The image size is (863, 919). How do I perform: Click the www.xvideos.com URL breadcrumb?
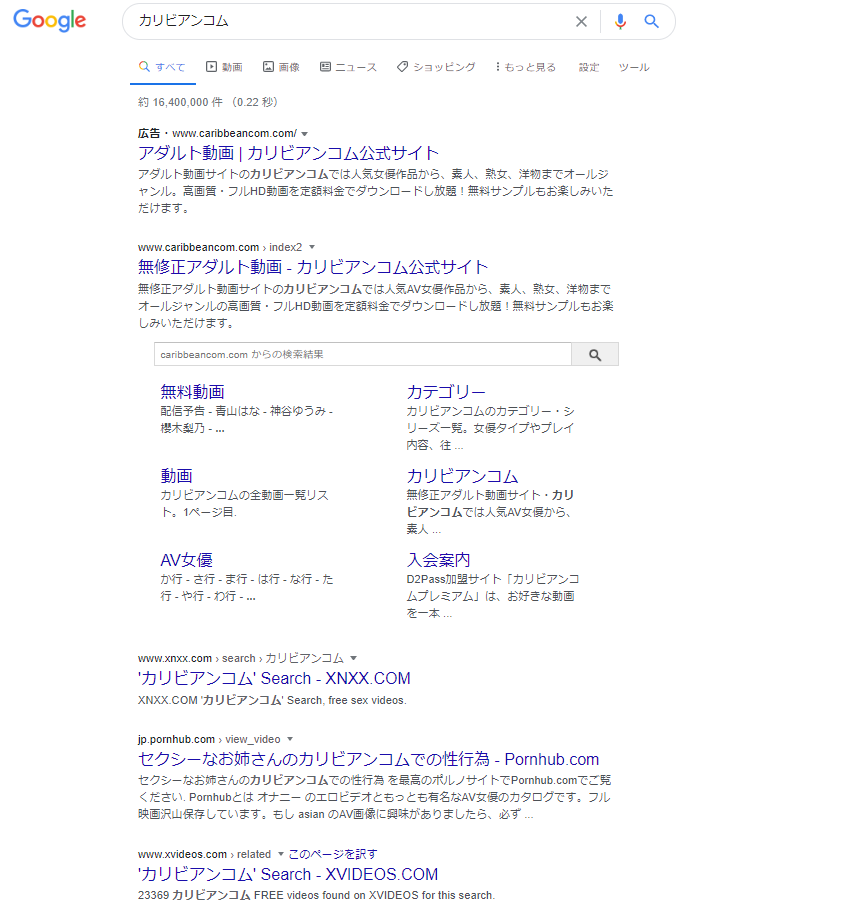[x=204, y=855]
